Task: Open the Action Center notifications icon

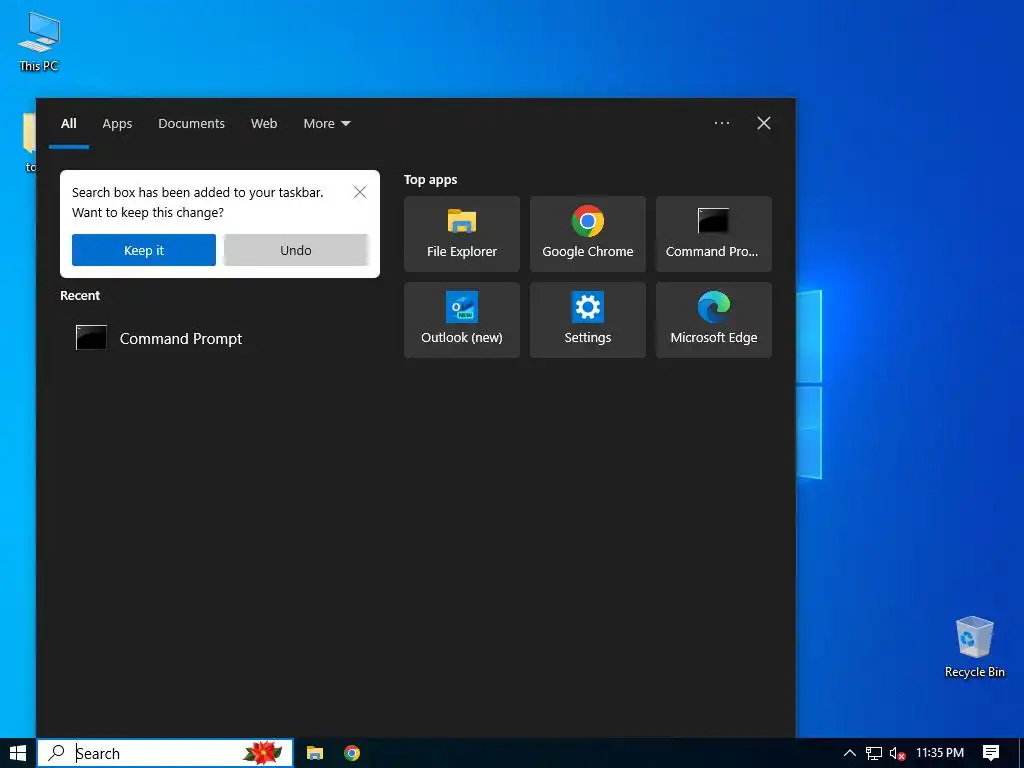Action: pos(991,753)
